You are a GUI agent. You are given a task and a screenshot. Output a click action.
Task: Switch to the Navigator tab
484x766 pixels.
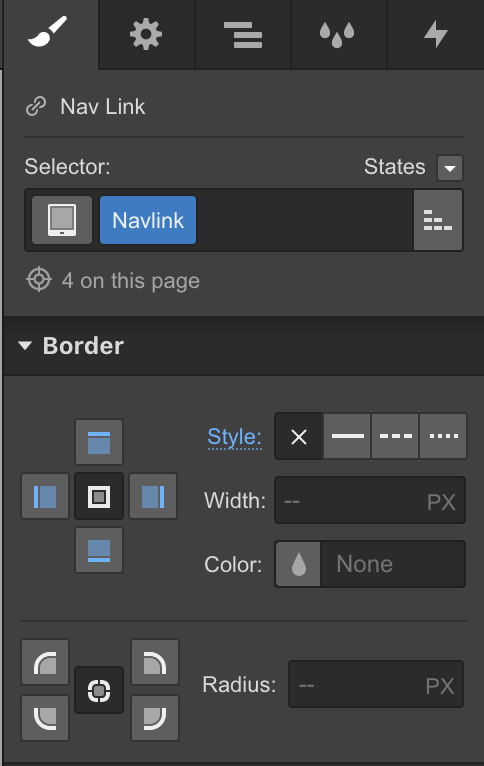(243, 34)
